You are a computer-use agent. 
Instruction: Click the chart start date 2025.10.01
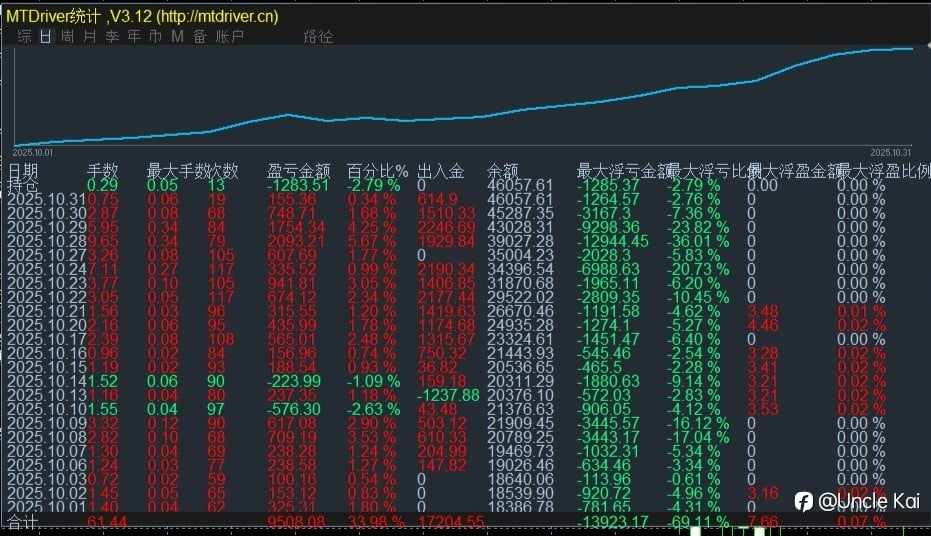point(33,153)
